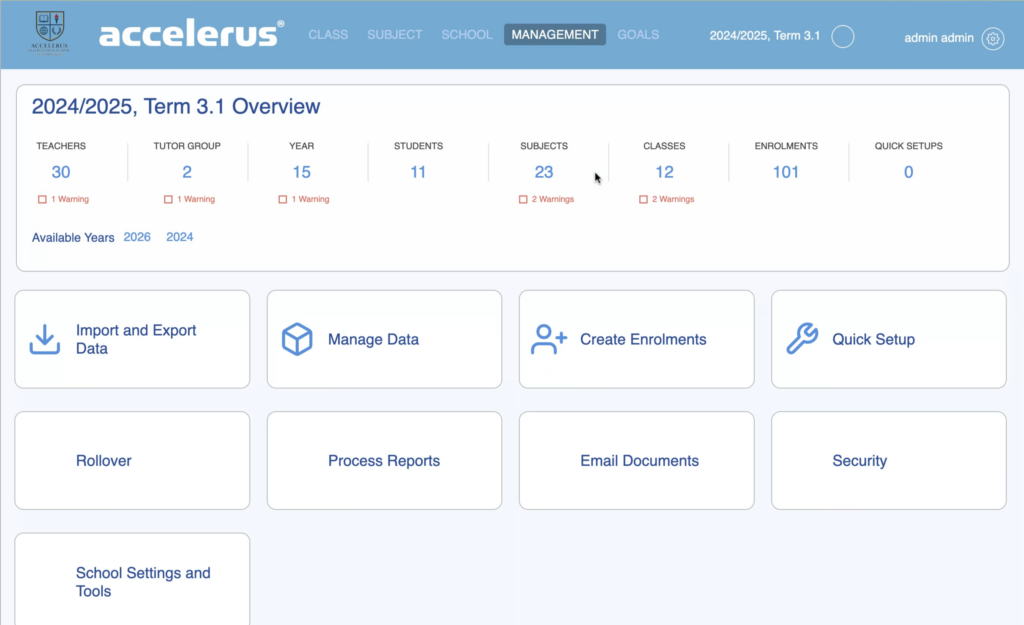
Task: Click the Create Enrolments person-plus icon
Action: (x=549, y=340)
